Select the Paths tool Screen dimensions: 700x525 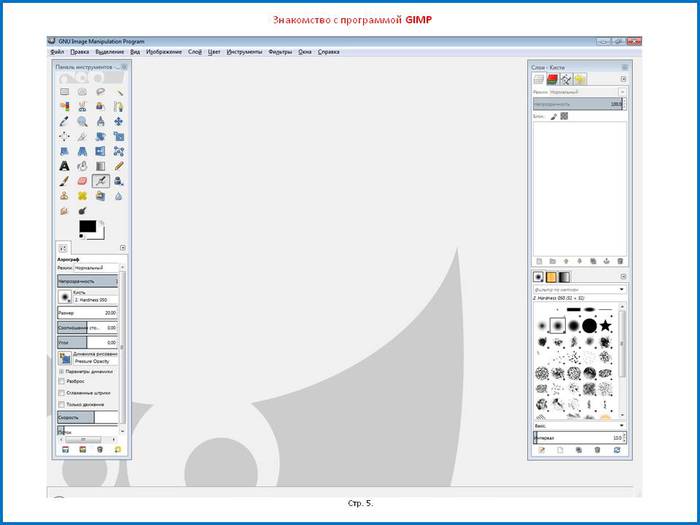coord(119,106)
